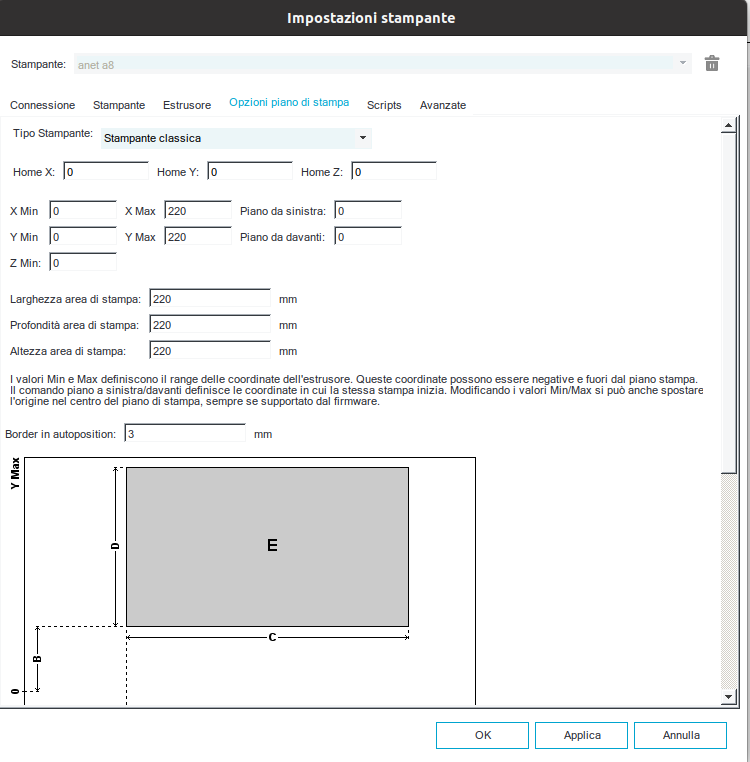The width and height of the screenshot is (750, 762).
Task: Switch to the Connessione tab
Action: click(x=43, y=105)
